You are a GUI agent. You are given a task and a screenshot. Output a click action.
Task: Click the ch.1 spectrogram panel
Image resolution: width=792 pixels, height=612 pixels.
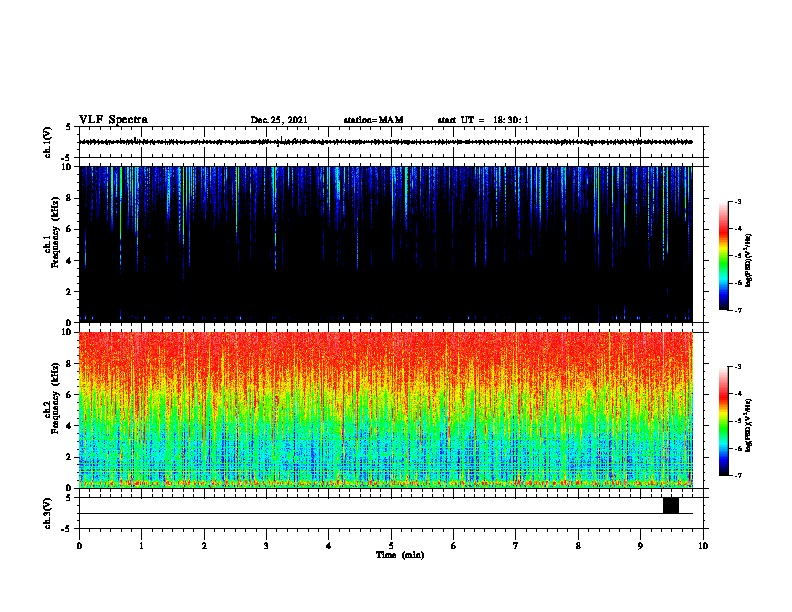386,244
